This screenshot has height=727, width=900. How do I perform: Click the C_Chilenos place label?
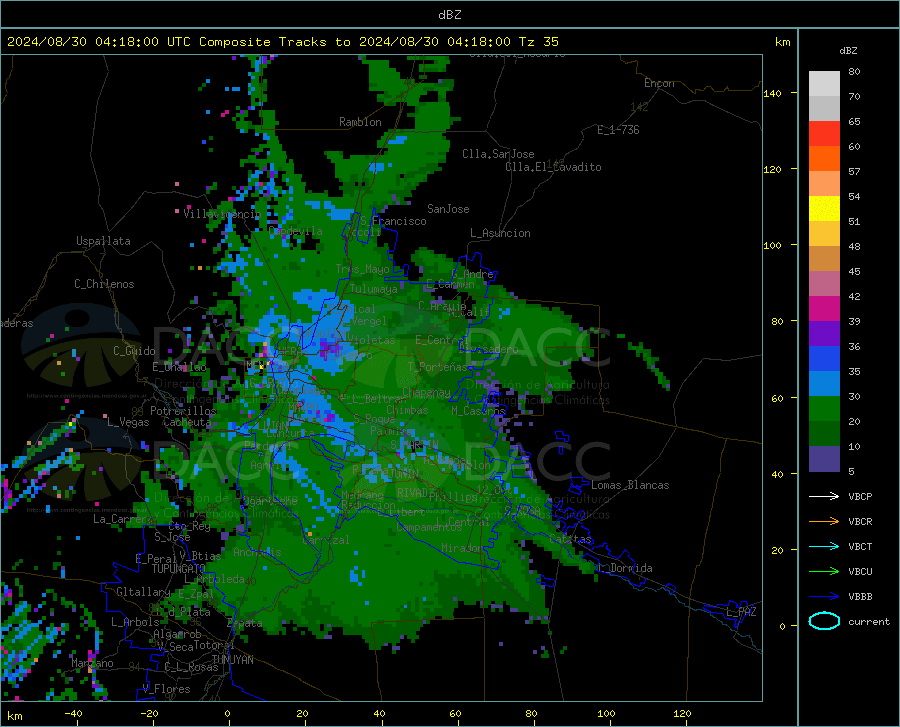pos(104,284)
